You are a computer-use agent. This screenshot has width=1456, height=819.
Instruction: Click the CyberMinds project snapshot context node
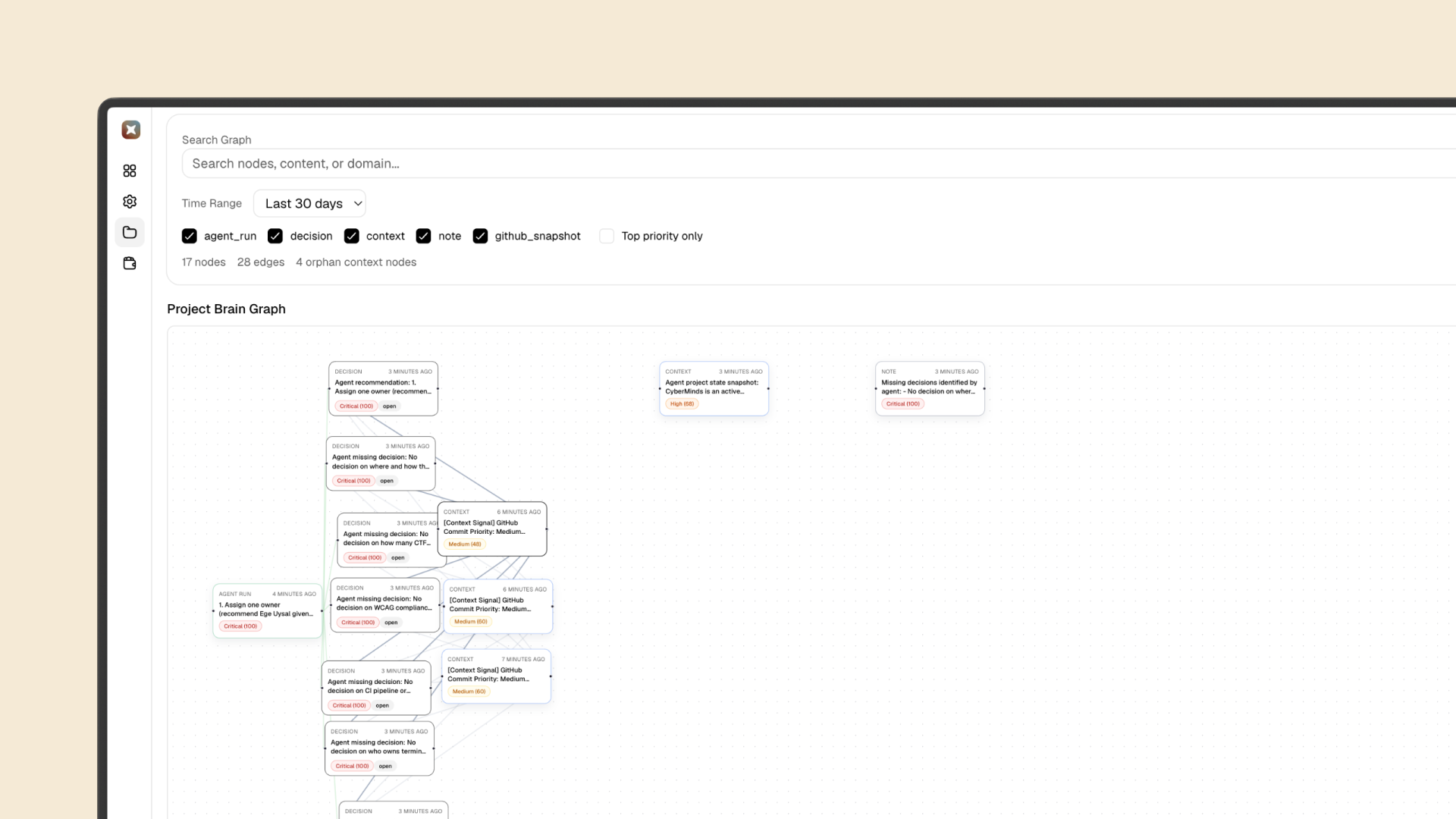pos(714,388)
